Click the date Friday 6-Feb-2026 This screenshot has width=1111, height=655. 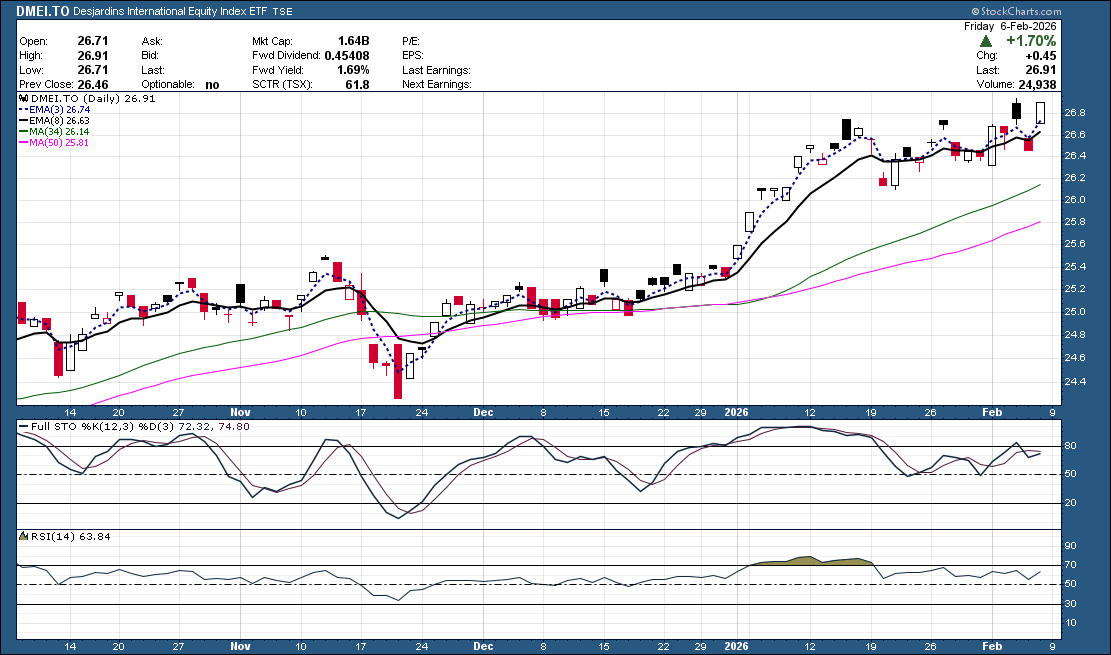click(x=1010, y=26)
